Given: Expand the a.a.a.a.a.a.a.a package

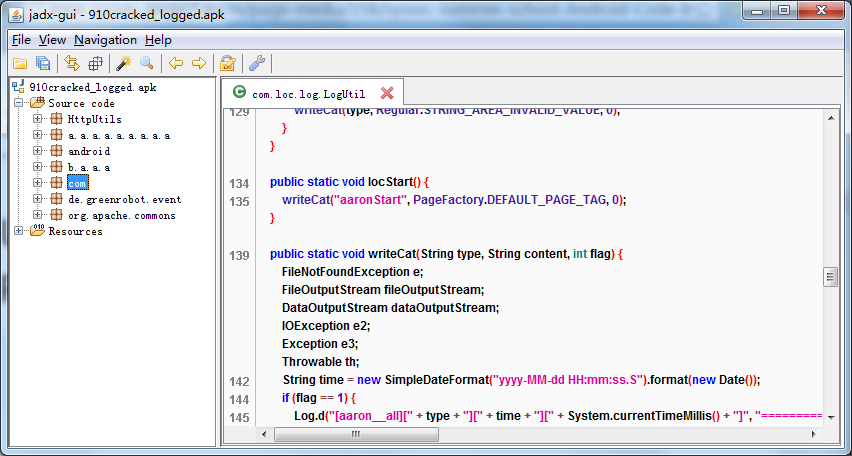Looking at the screenshot, I should [37, 135].
